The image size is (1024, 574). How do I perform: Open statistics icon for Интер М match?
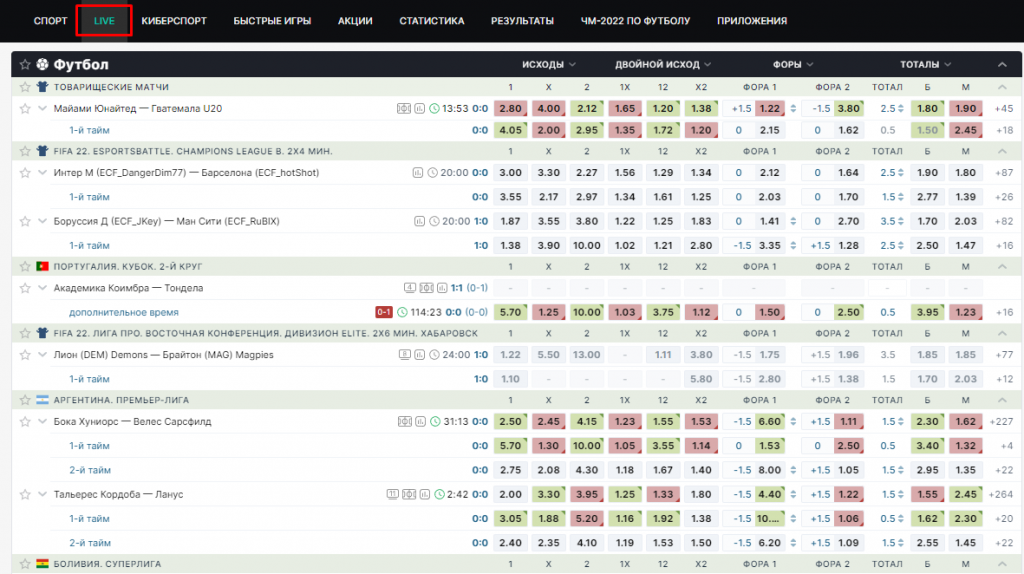pos(418,172)
